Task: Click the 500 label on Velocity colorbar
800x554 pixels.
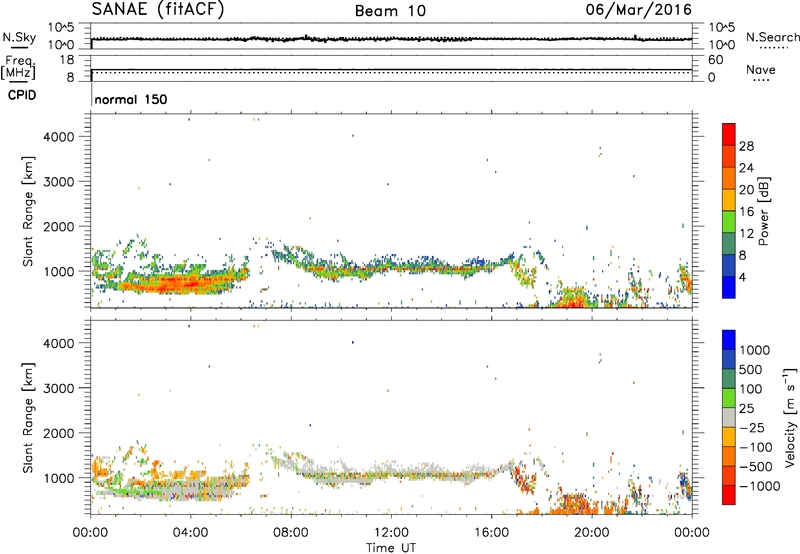Action: 751,369
